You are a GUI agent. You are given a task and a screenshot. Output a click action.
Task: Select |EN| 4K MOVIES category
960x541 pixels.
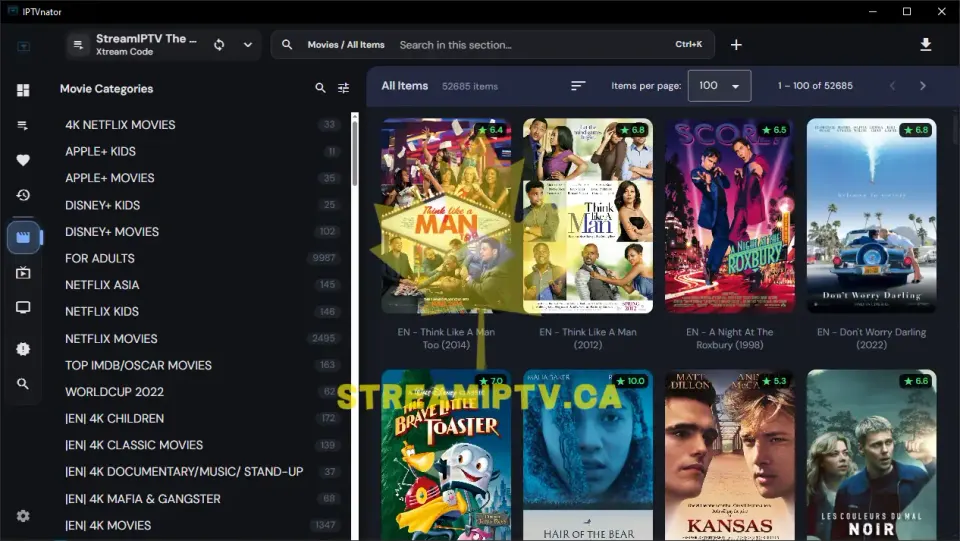[x=202, y=525]
